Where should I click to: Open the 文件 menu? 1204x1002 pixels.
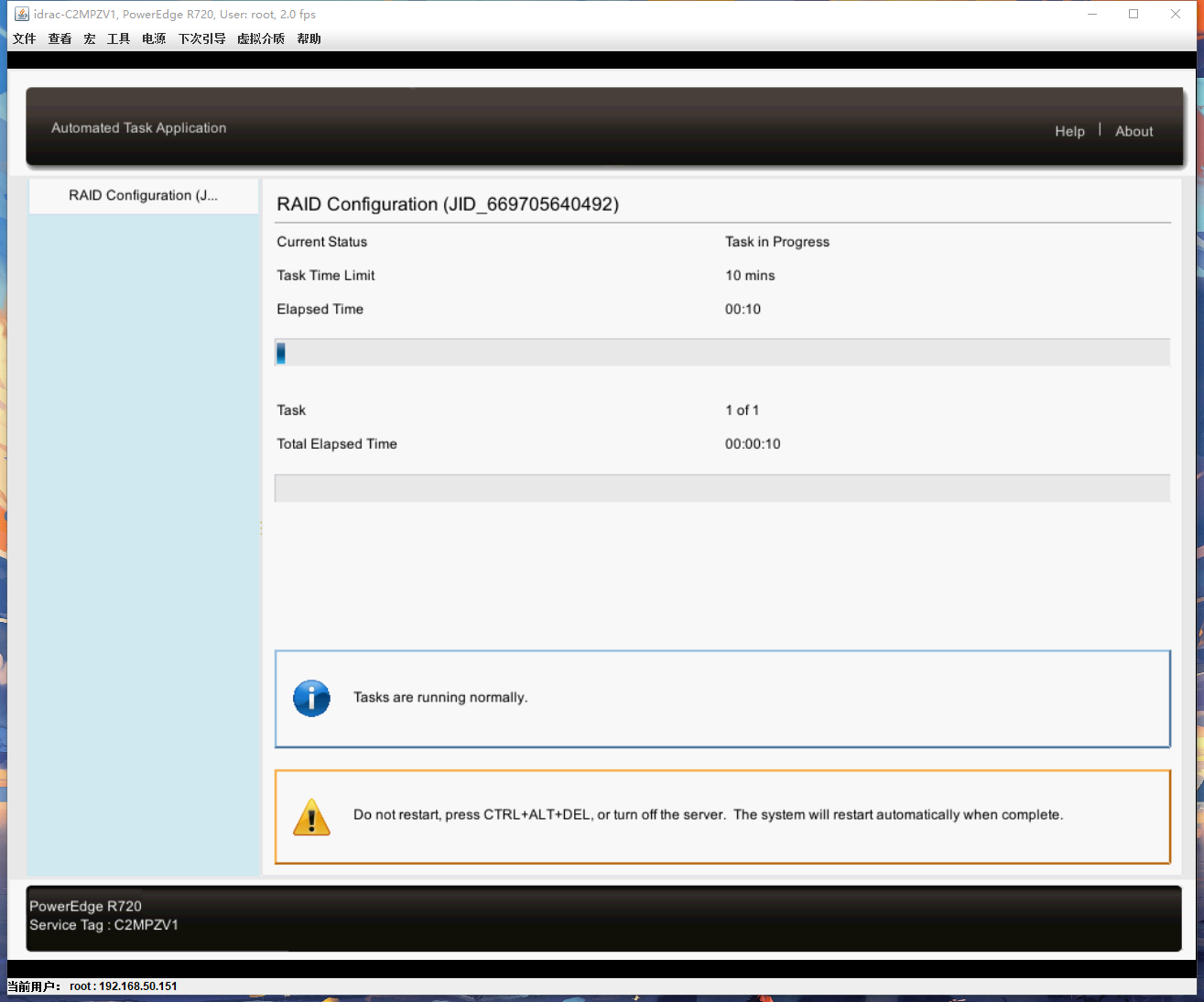pyautogui.click(x=24, y=38)
